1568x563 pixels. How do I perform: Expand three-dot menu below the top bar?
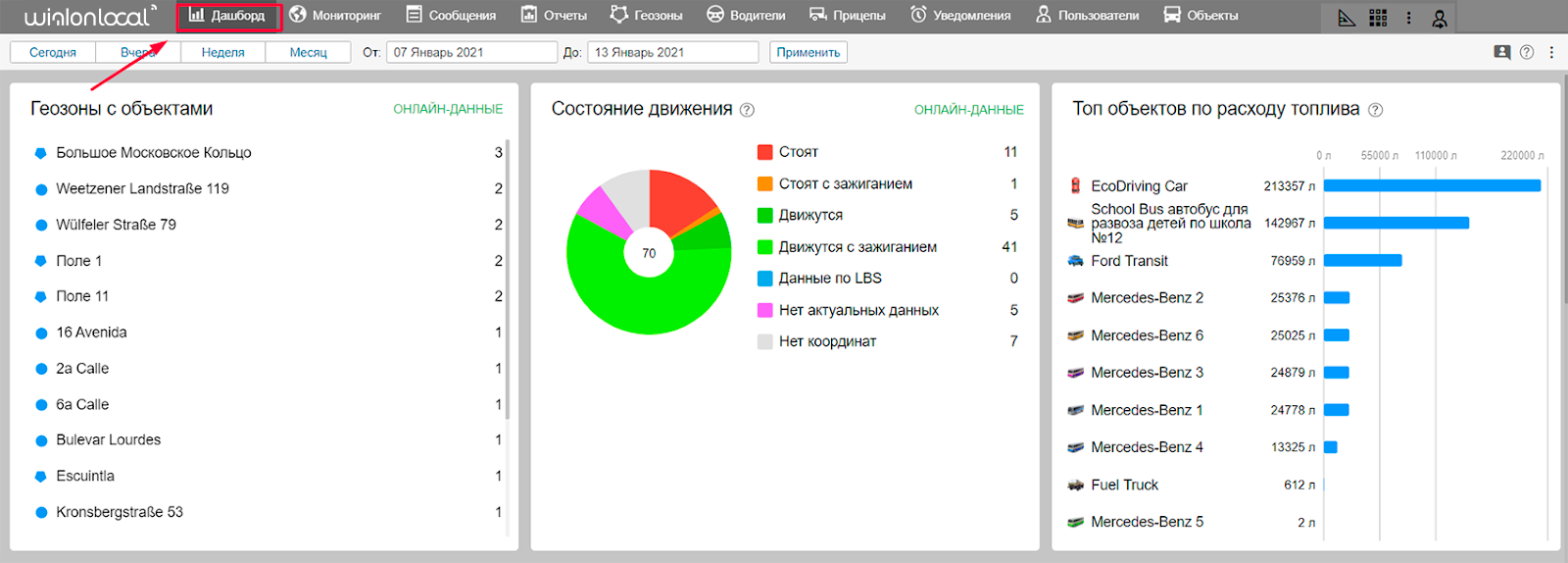click(x=1551, y=52)
